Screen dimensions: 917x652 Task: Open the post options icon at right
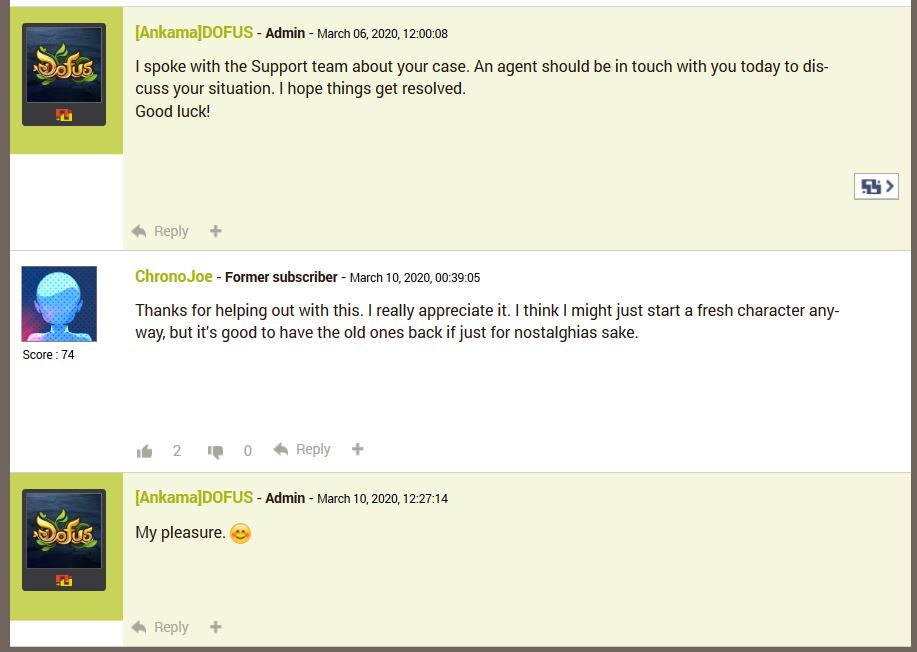tap(876, 186)
